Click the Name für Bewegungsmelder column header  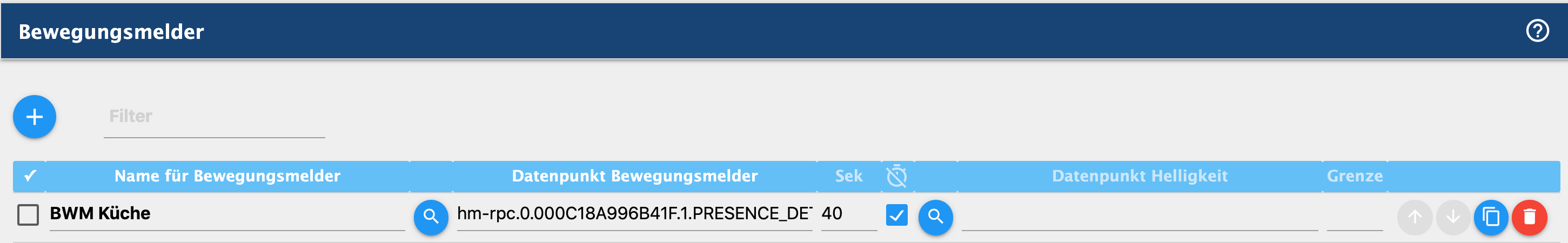pyautogui.click(x=227, y=176)
